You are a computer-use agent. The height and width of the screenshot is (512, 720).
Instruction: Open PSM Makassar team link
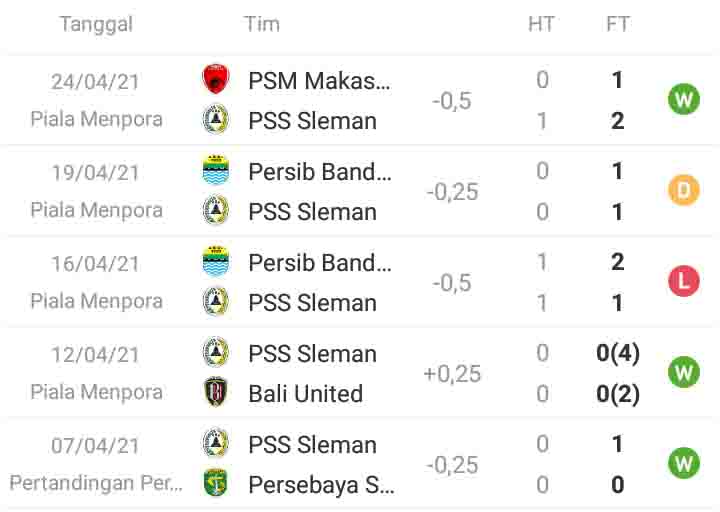(319, 80)
